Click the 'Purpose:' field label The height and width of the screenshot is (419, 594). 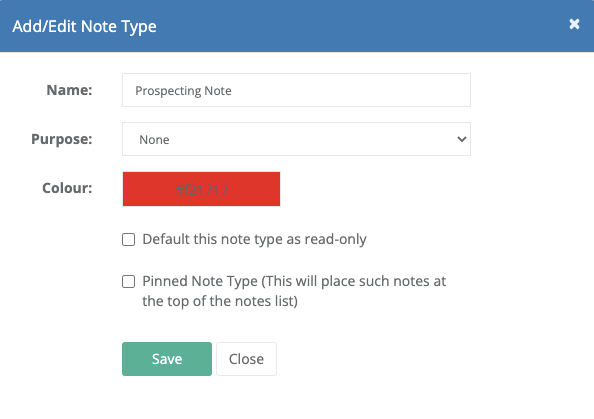pos(62,139)
